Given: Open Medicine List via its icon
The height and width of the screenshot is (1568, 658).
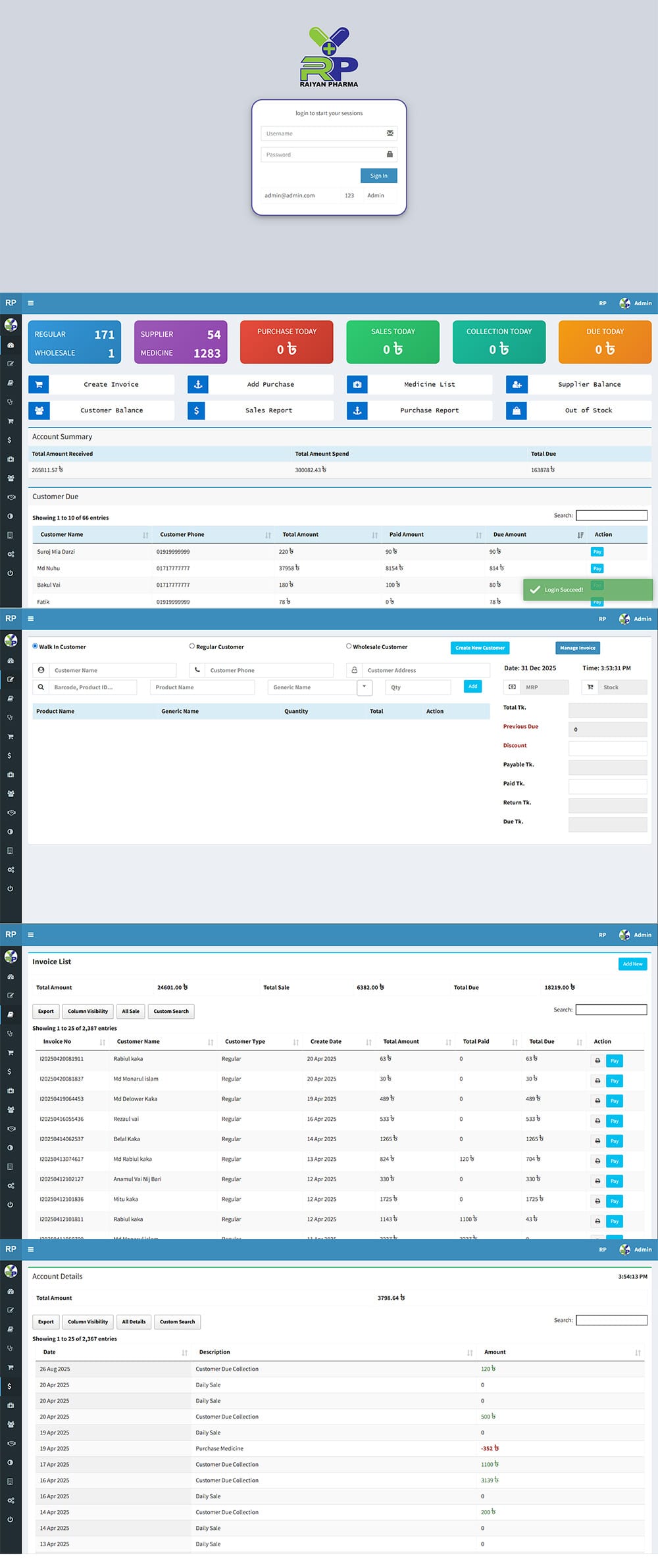Looking at the screenshot, I should [357, 385].
